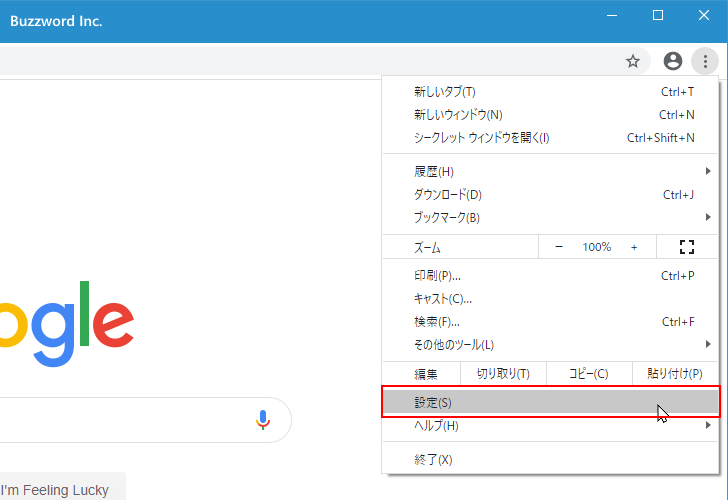Open the user profile icon
The image size is (728, 500).
[672, 61]
